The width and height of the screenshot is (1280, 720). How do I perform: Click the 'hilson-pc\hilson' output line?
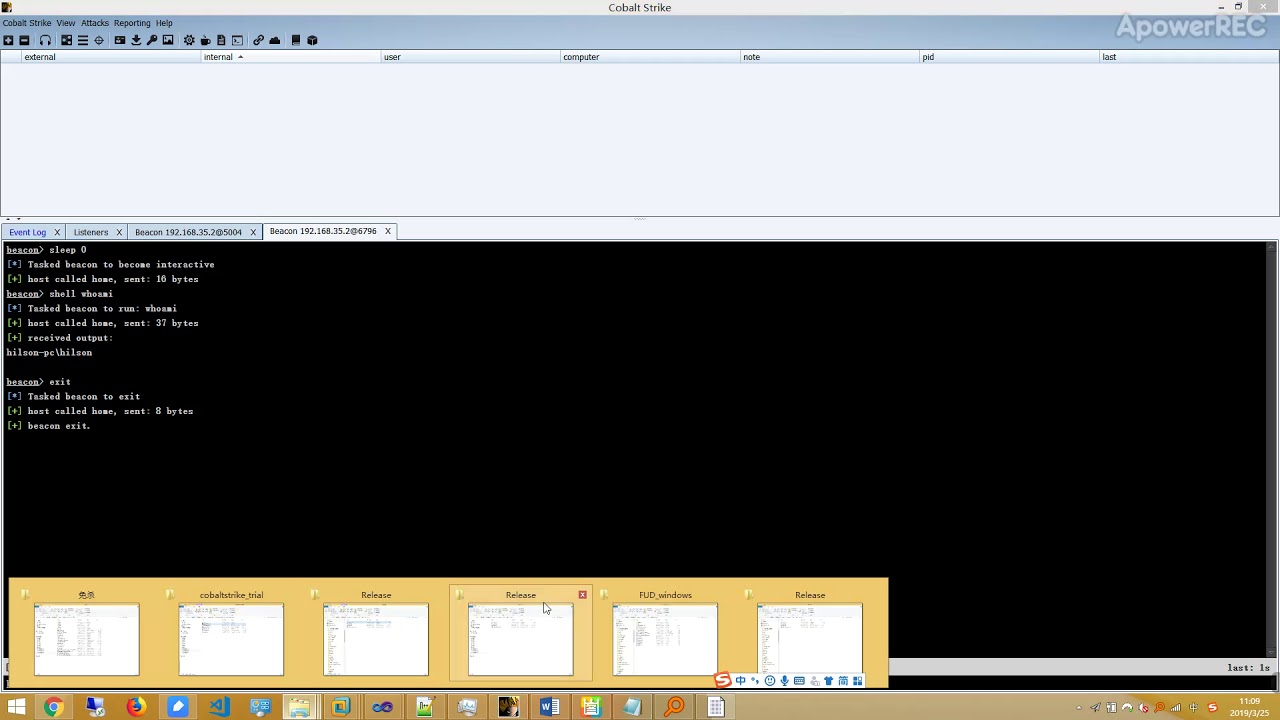point(49,352)
